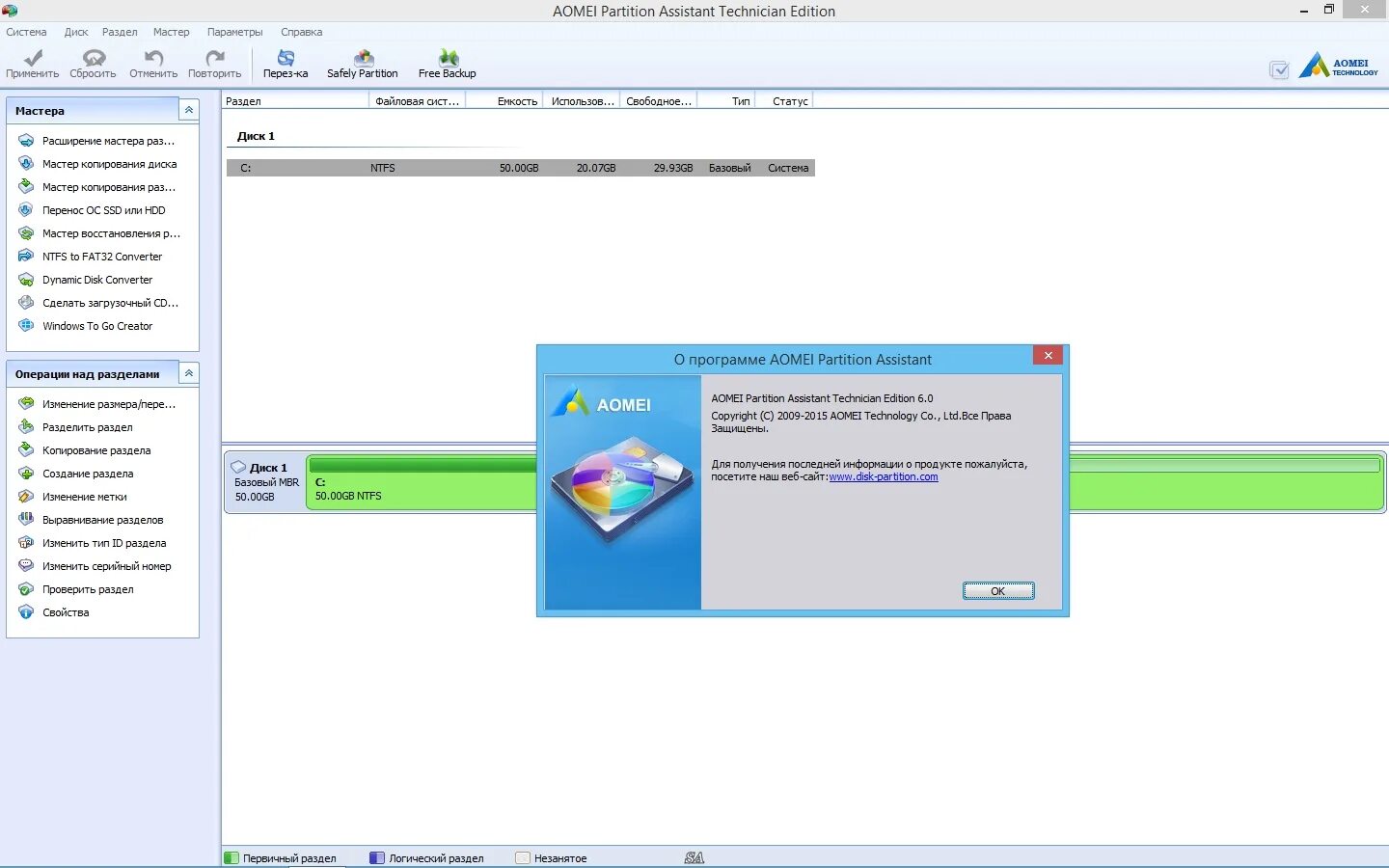
Task: Select the Диск 1 Базовый MBR block
Action: [265, 482]
